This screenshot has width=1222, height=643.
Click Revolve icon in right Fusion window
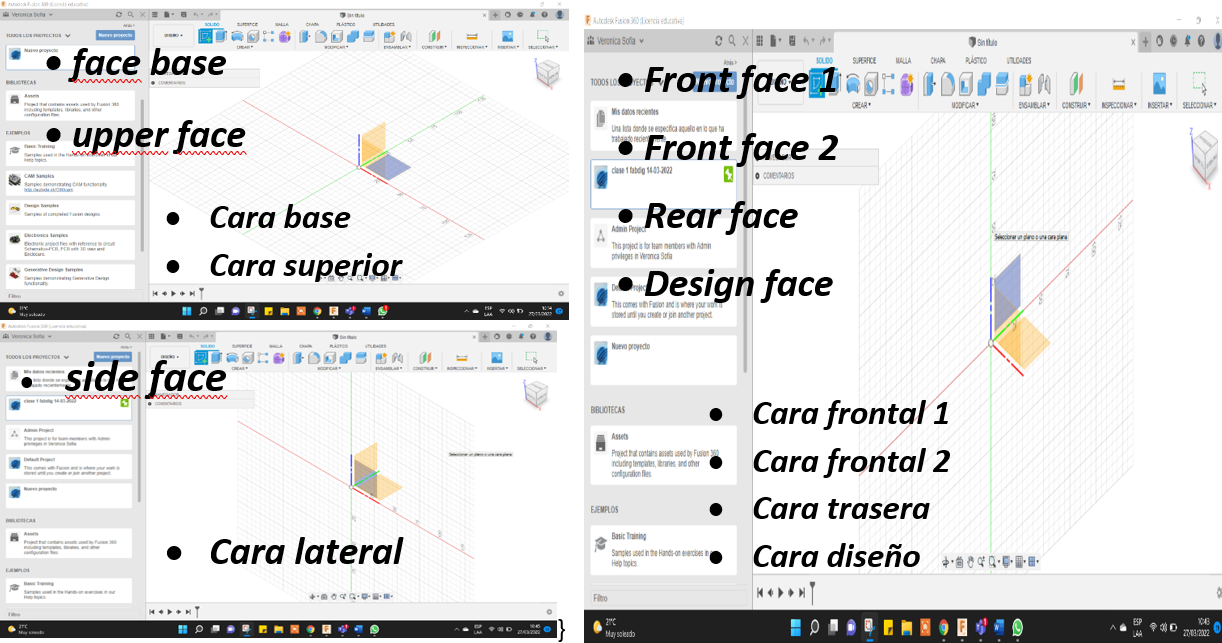tap(853, 83)
